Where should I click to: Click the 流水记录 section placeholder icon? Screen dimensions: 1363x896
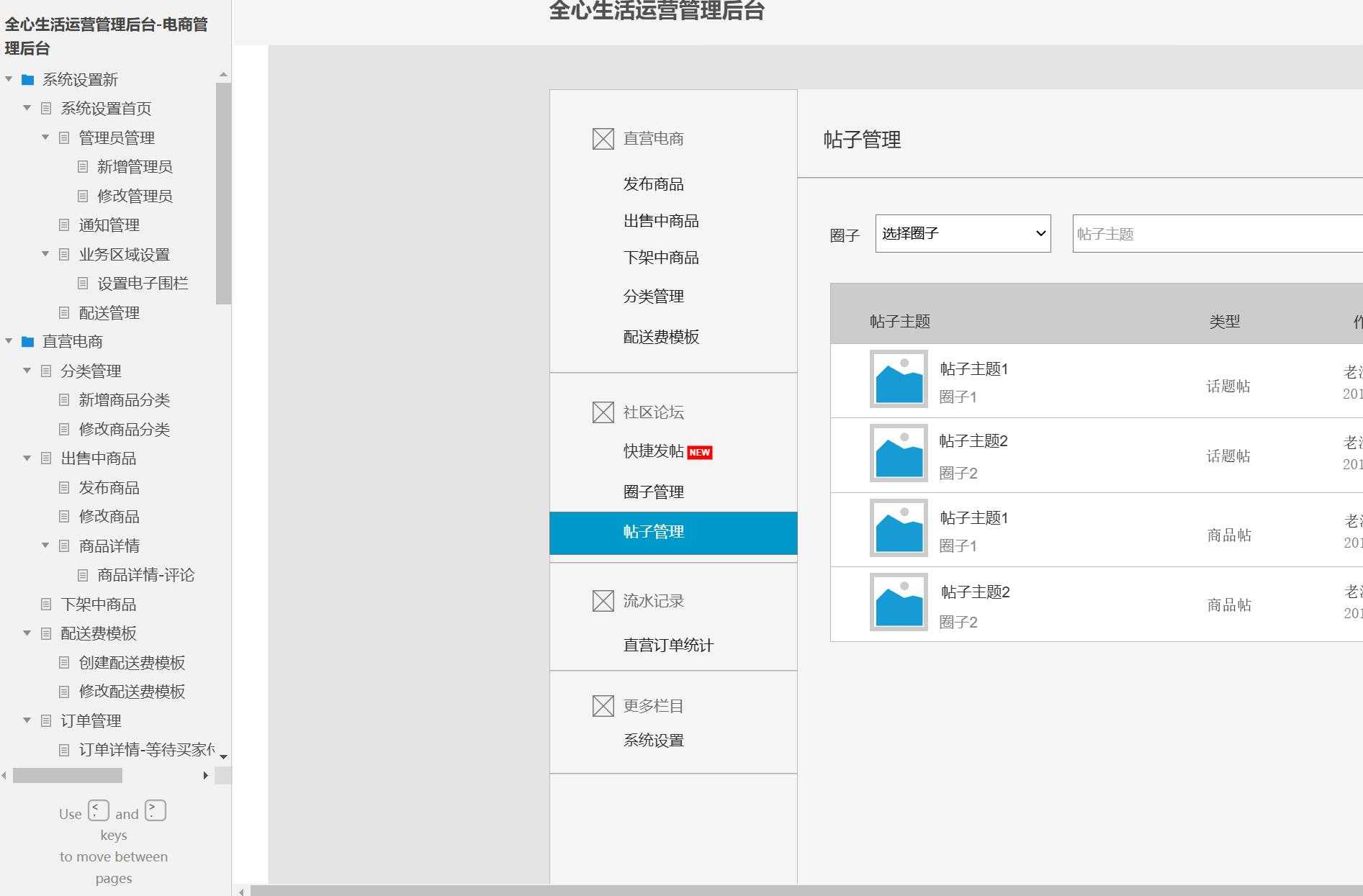click(602, 599)
